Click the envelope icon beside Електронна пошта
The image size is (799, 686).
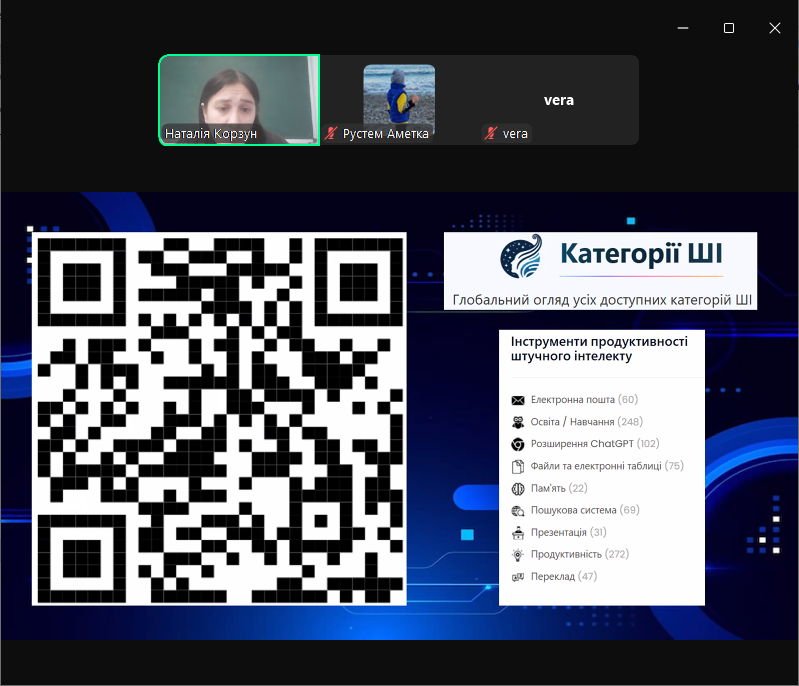click(518, 400)
